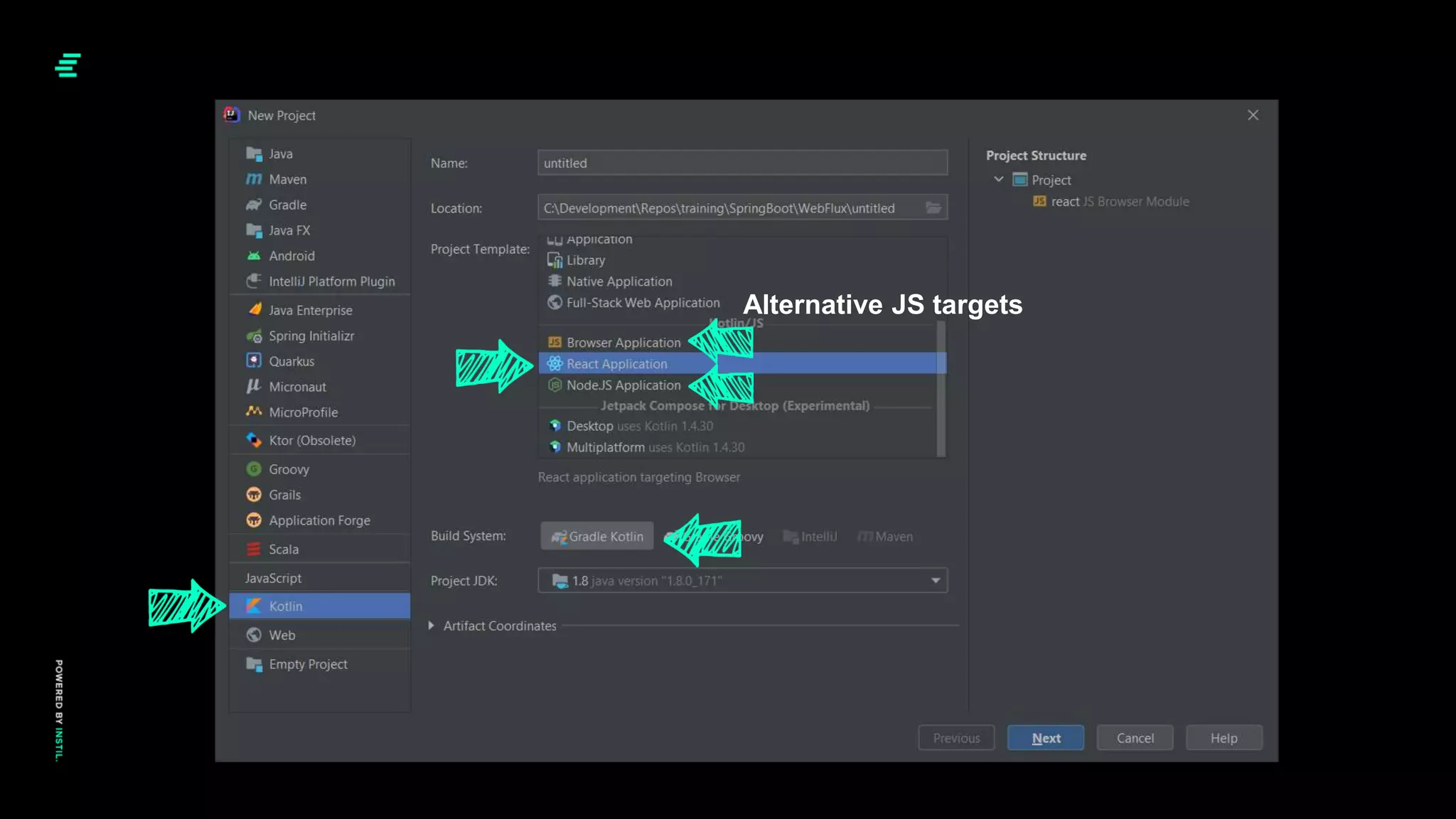Pick the Full-Stack Web Application icon
The image size is (1456, 819).
pos(555,303)
